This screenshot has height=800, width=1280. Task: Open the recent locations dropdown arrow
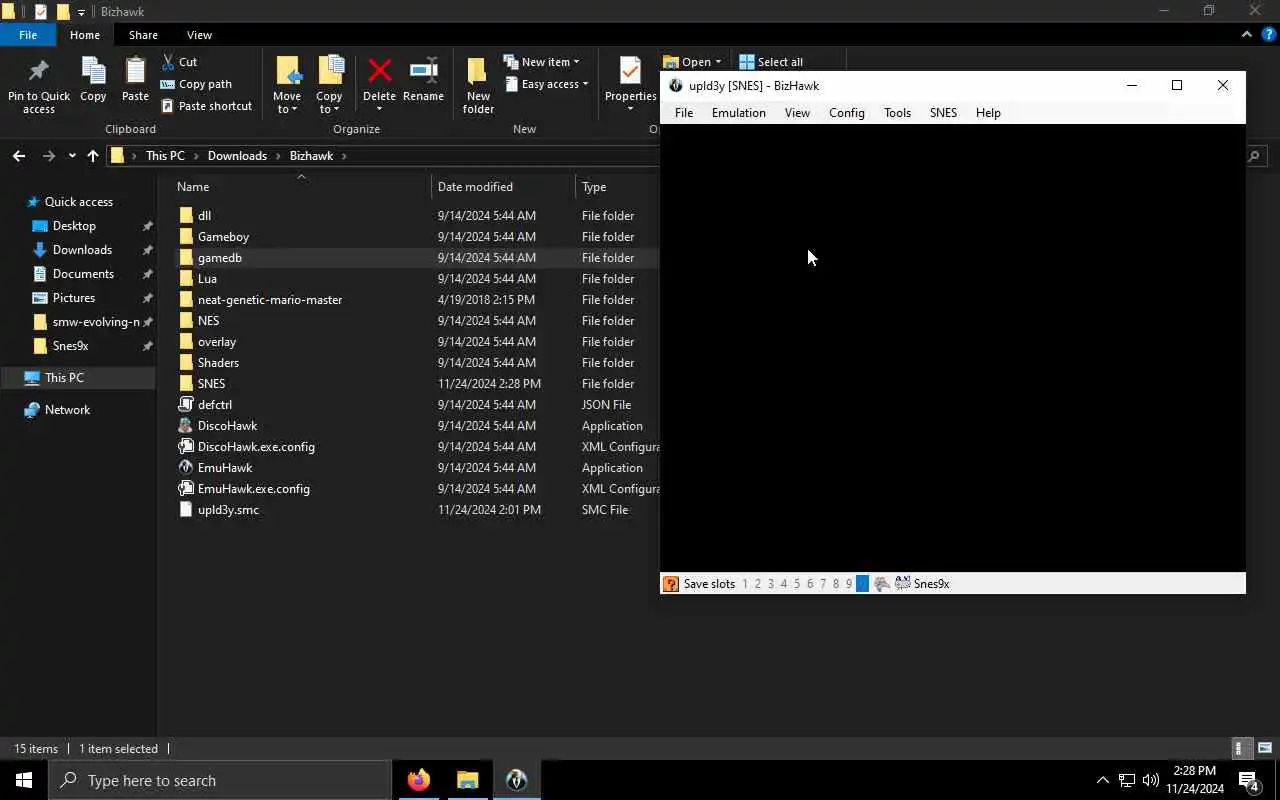(x=72, y=156)
